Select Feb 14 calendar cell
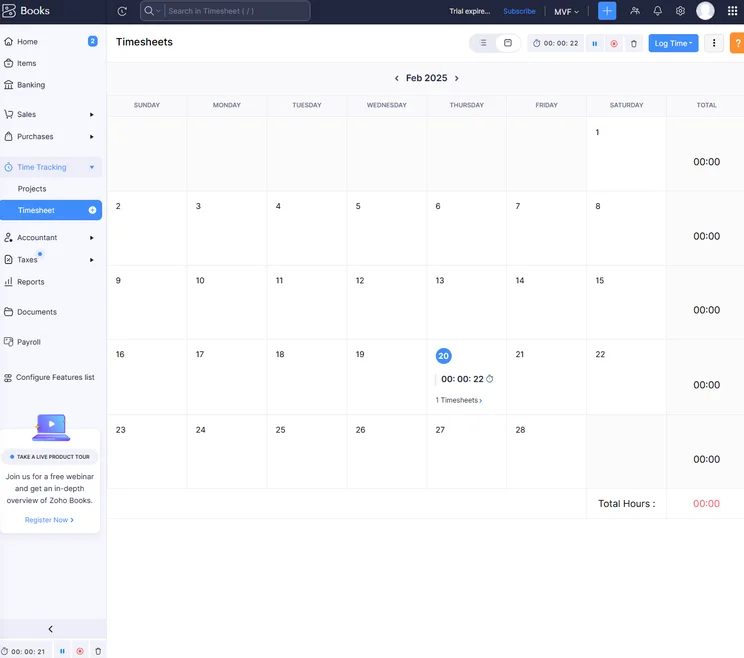Screen dimensions: 744x658 pyautogui.click(x=547, y=302)
